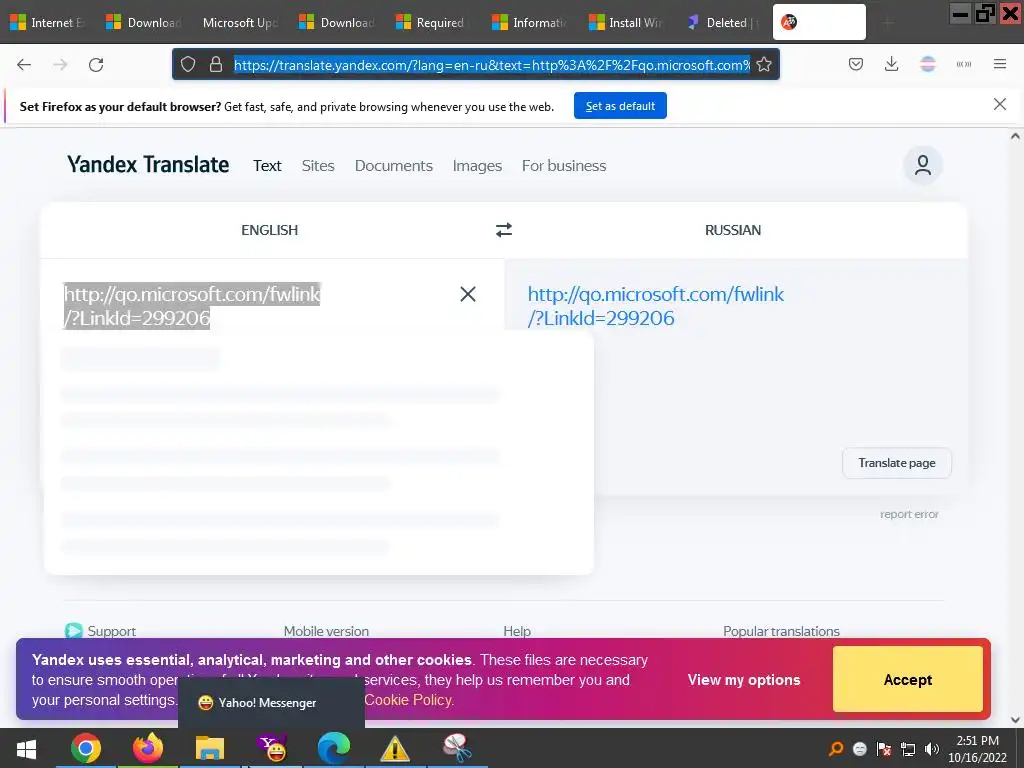Open Yahoo Messenger taskbar icon
The width and height of the screenshot is (1024, 768).
[272, 748]
